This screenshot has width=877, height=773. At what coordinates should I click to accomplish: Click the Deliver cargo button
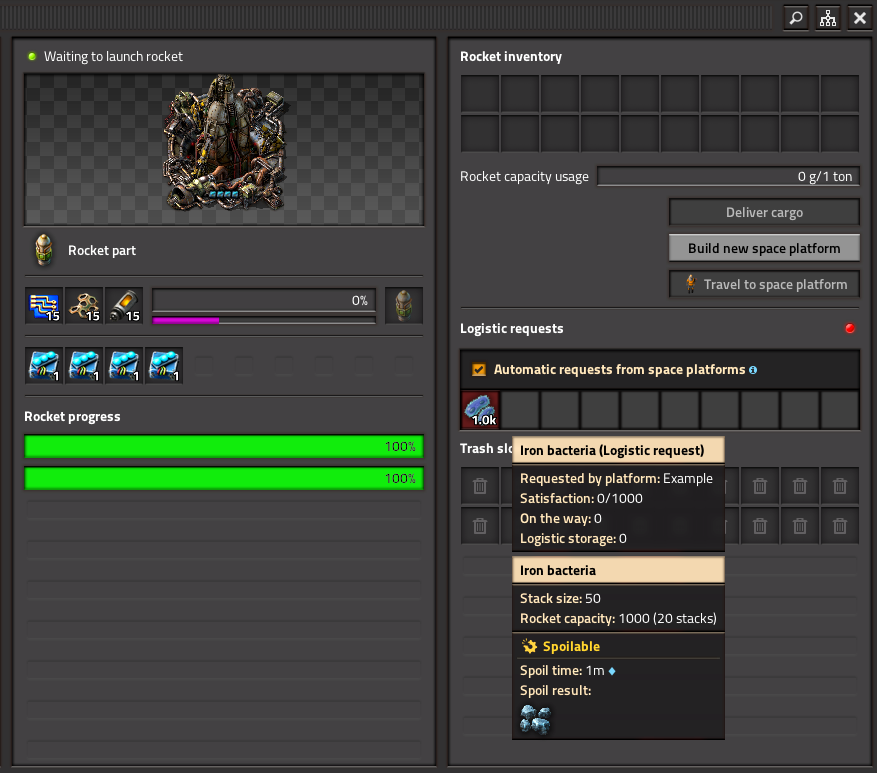pos(764,213)
